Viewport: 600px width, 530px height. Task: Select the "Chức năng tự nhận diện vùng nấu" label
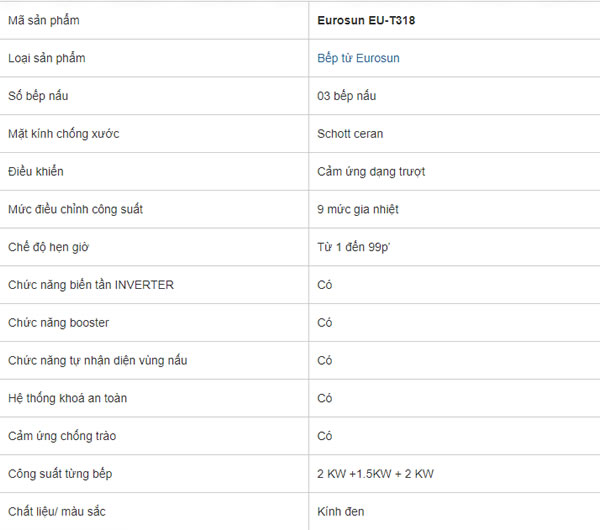click(97, 360)
